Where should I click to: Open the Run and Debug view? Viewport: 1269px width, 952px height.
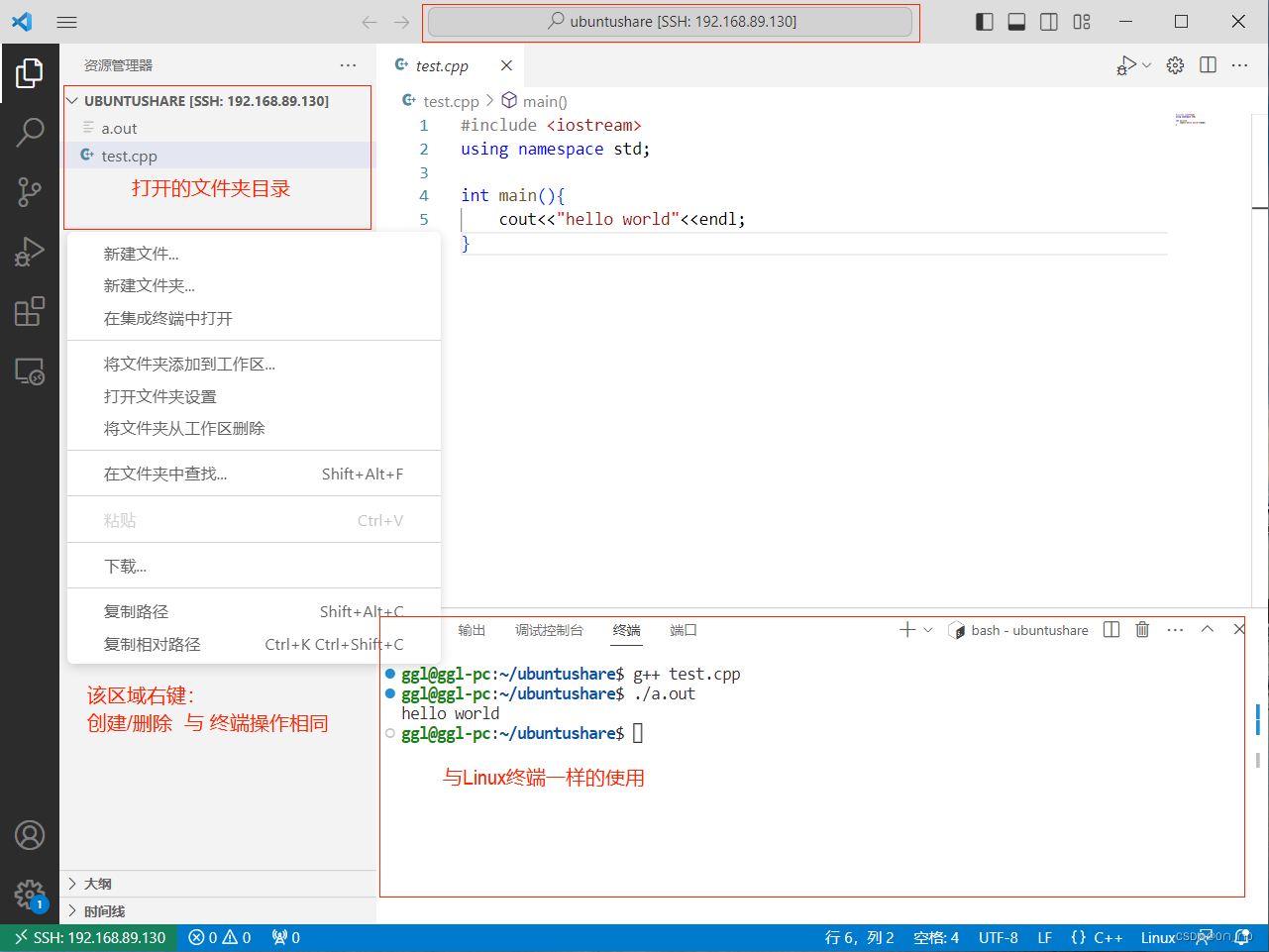[x=30, y=252]
